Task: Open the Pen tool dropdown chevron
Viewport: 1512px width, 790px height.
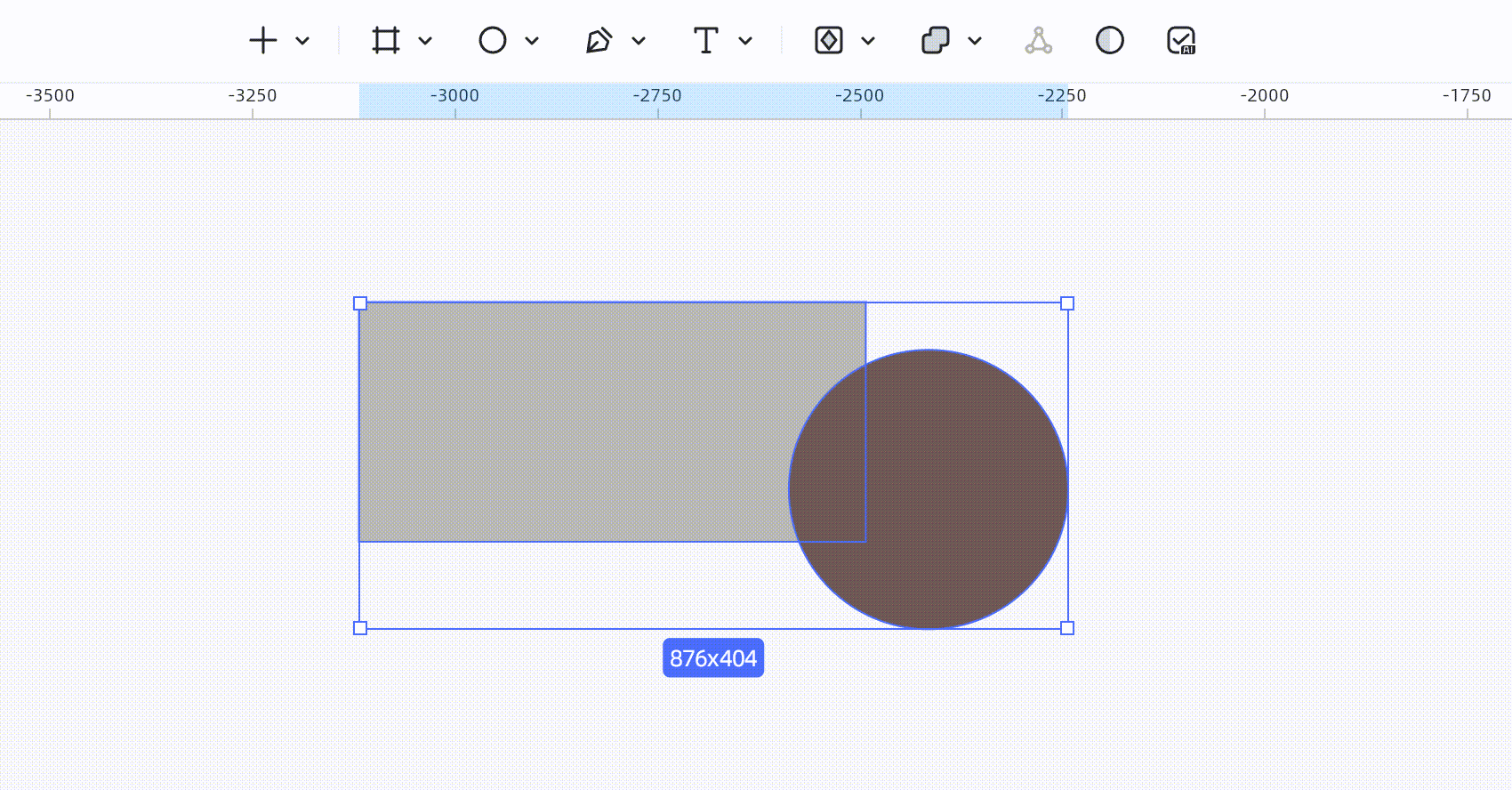Action: (639, 40)
